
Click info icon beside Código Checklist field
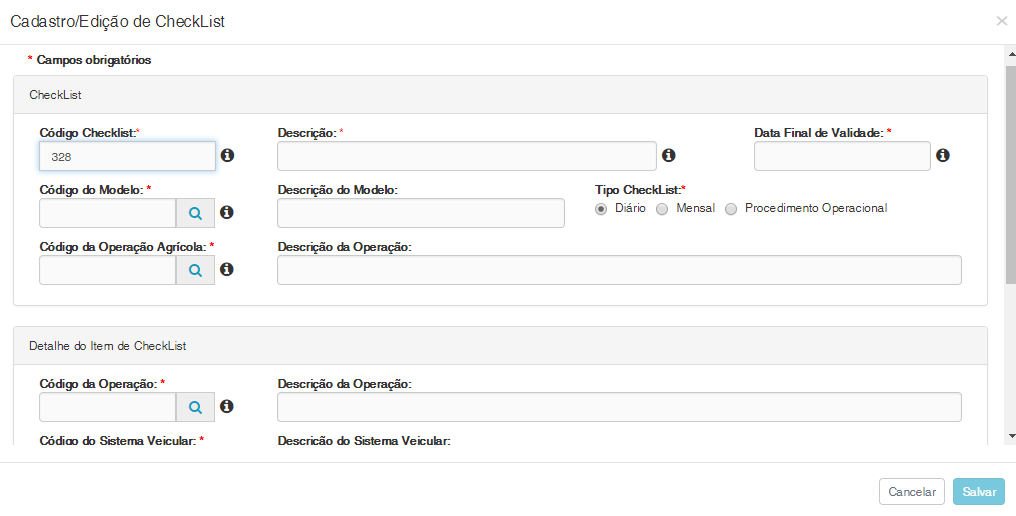click(227, 156)
